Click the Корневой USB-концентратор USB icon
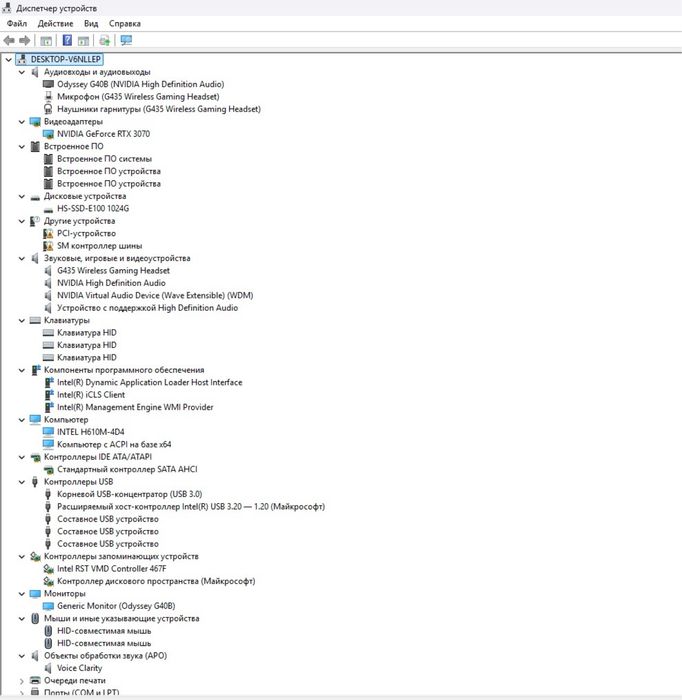 pos(48,494)
